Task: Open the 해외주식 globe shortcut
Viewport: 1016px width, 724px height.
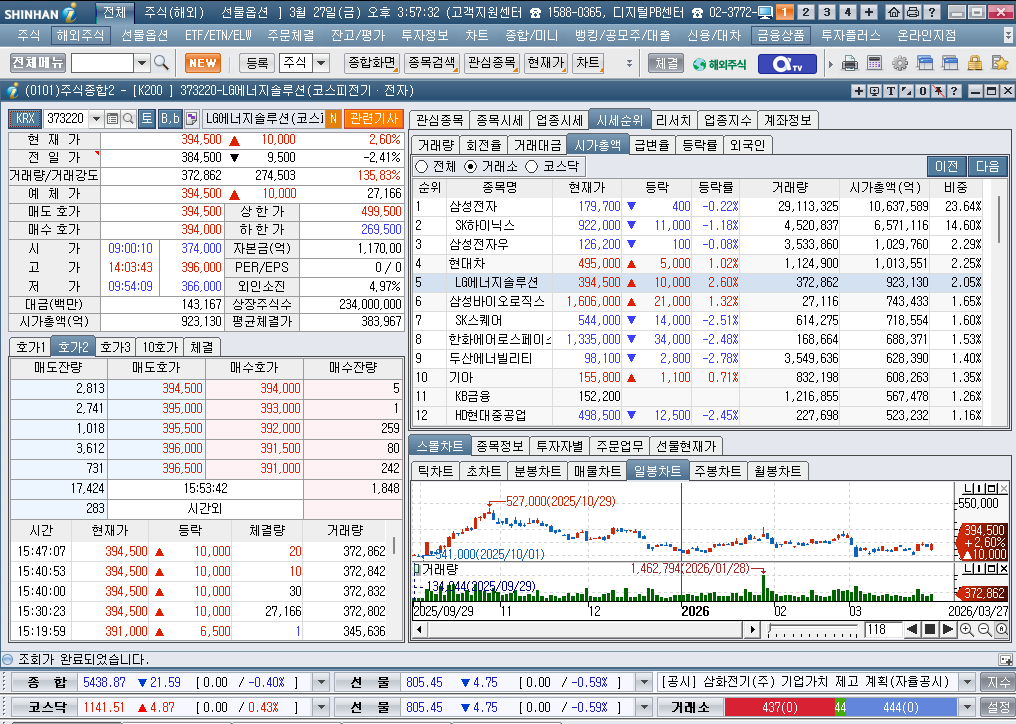Action: [719, 64]
